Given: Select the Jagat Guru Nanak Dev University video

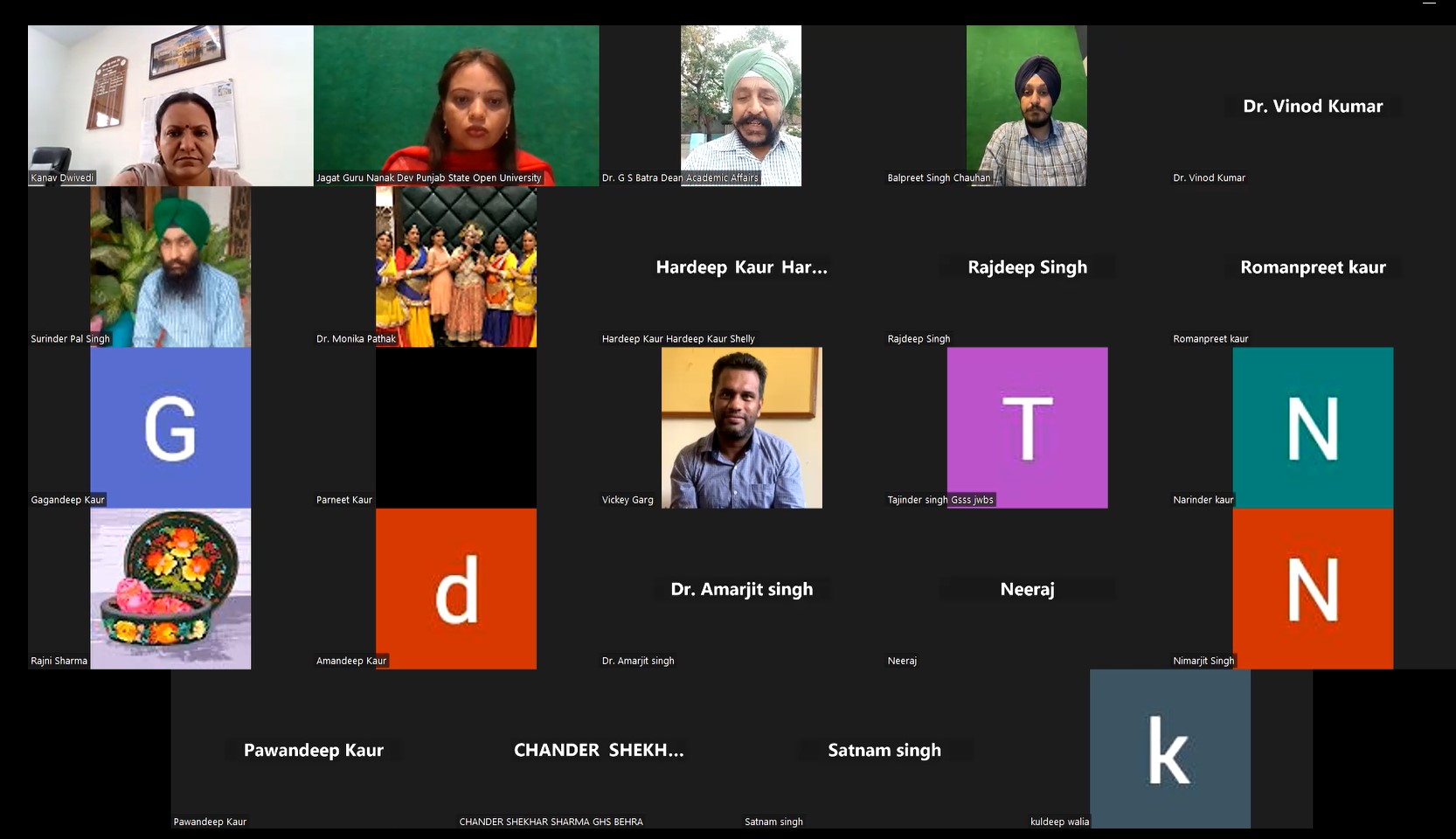Looking at the screenshot, I should [x=456, y=106].
